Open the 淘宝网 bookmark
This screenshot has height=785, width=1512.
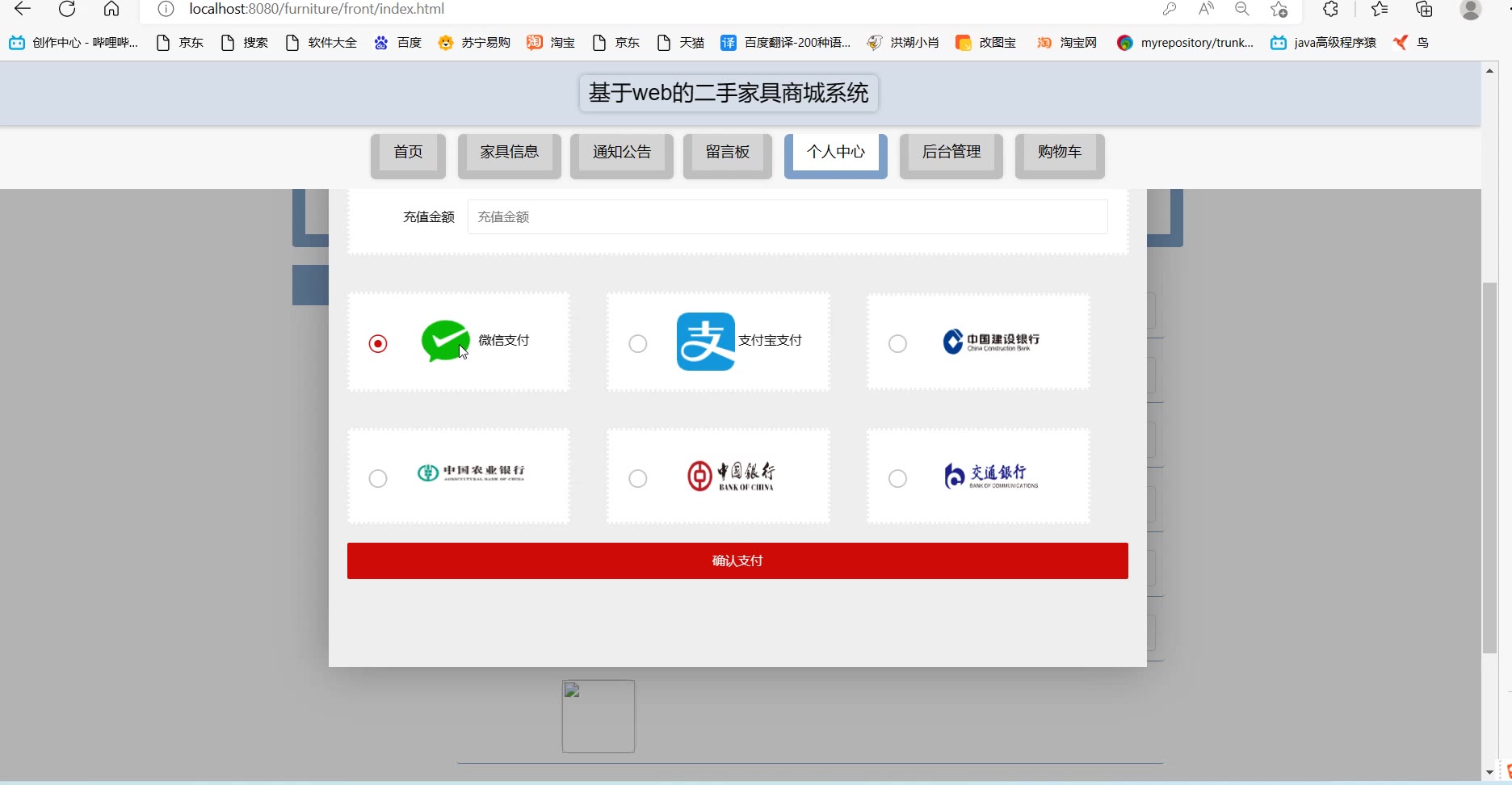(x=1067, y=43)
